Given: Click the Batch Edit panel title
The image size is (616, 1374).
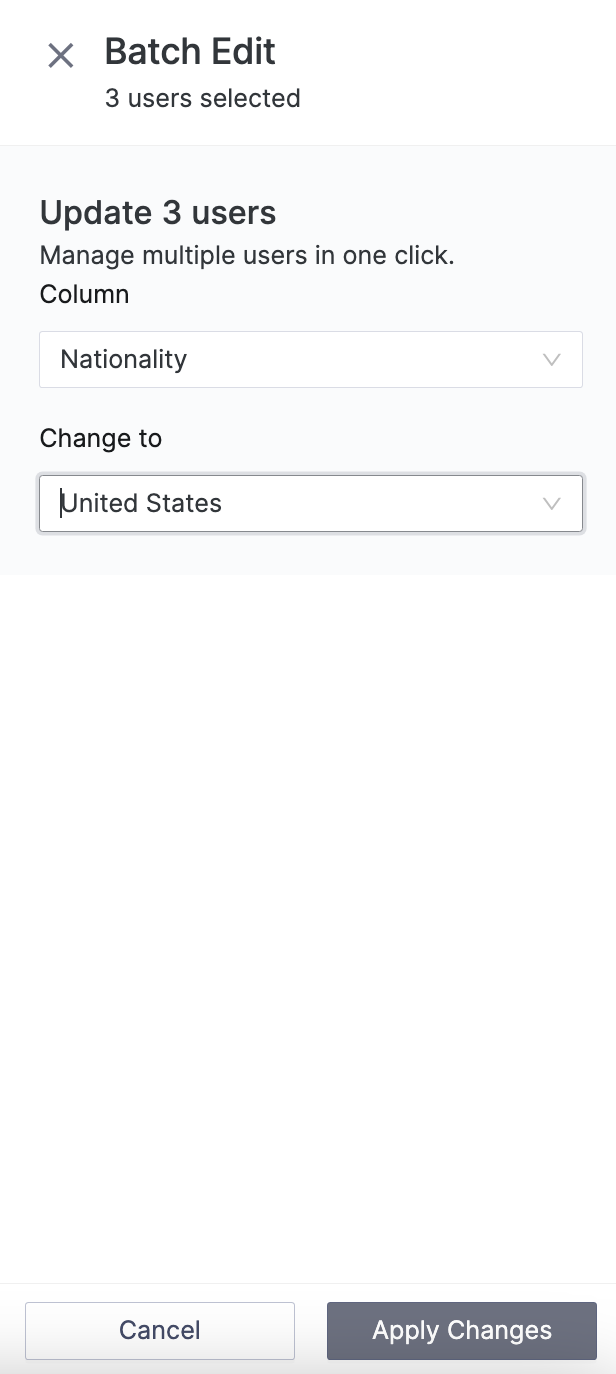Looking at the screenshot, I should [x=190, y=51].
